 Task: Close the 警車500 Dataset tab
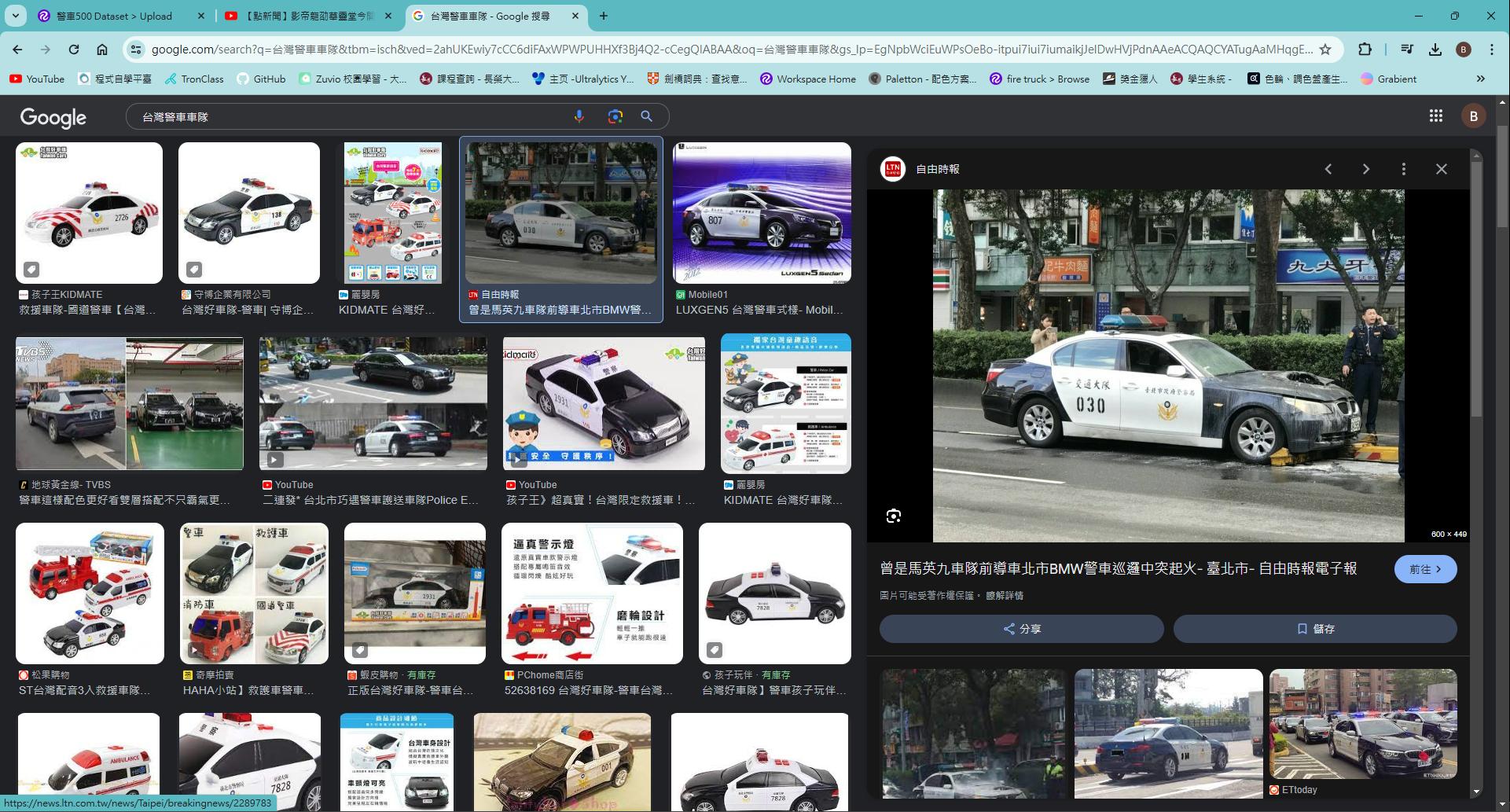pos(201,16)
